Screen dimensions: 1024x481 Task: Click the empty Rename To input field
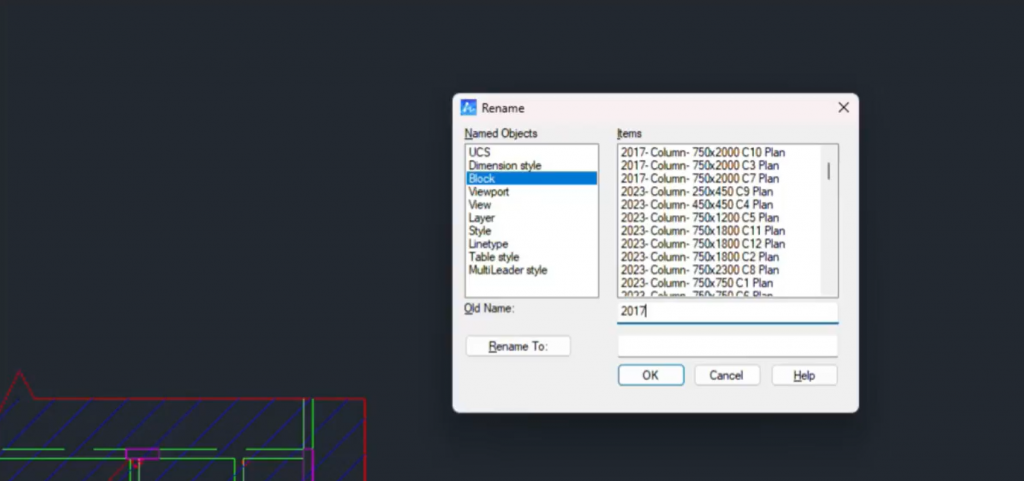(x=727, y=346)
